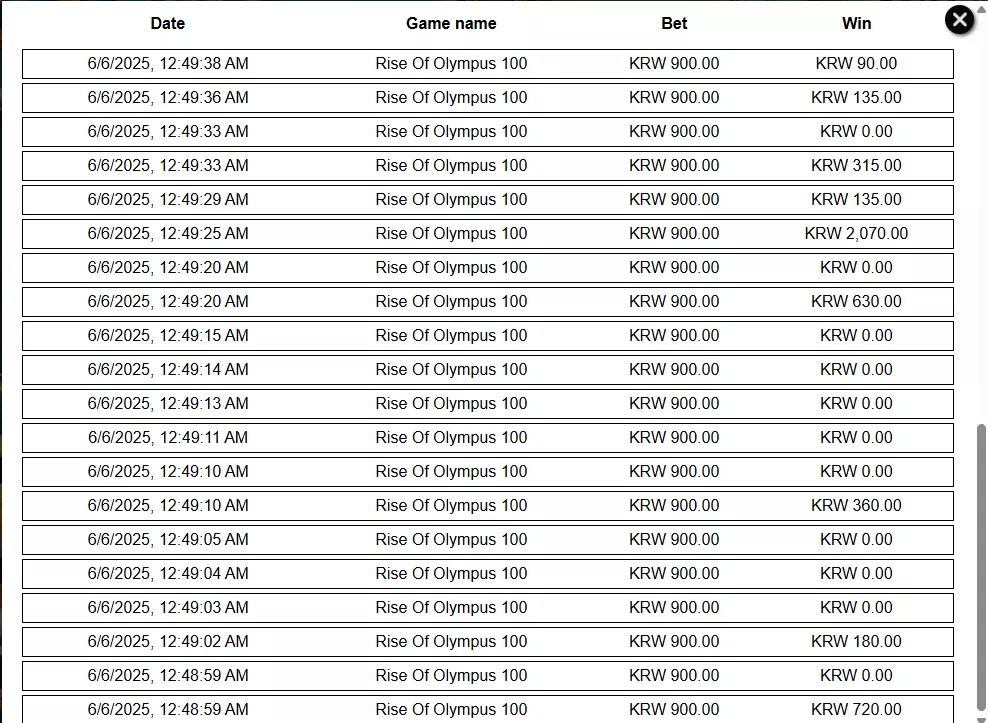Click Rise Of Olympus 100 in 12:49:02 row

(x=451, y=642)
